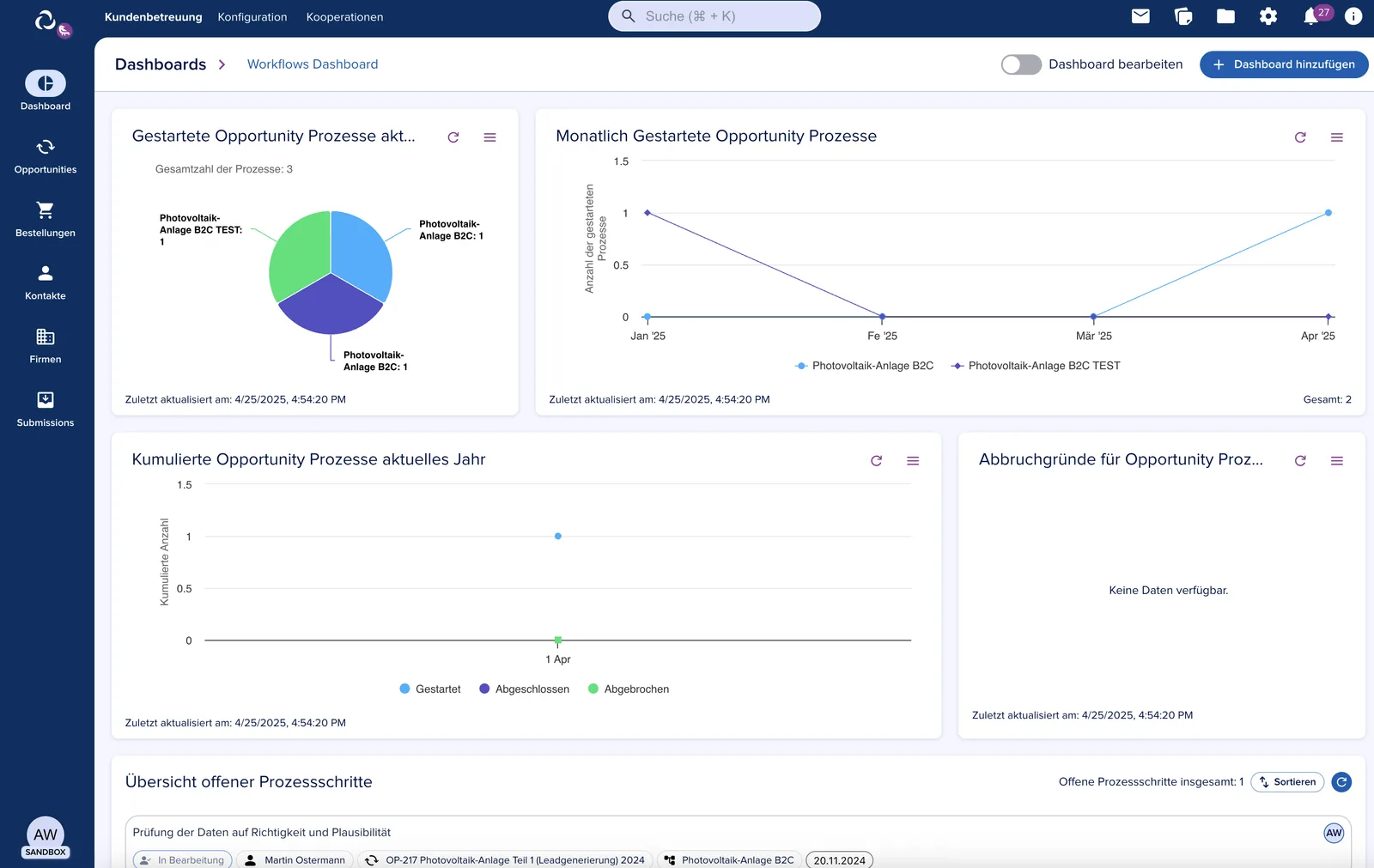The height and width of the screenshot is (868, 1374).
Task: Open notifications bell with 27 badge
Action: point(1312,16)
